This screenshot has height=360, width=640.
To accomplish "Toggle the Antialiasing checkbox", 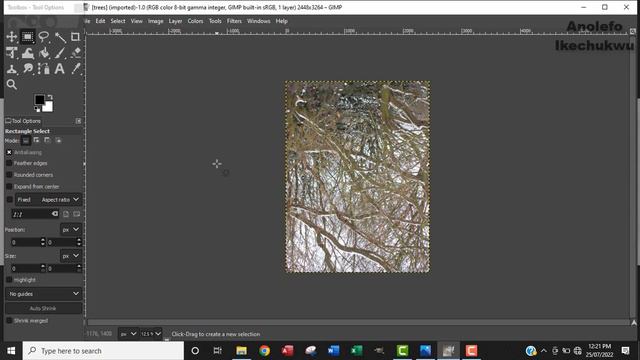I will click(9, 152).
